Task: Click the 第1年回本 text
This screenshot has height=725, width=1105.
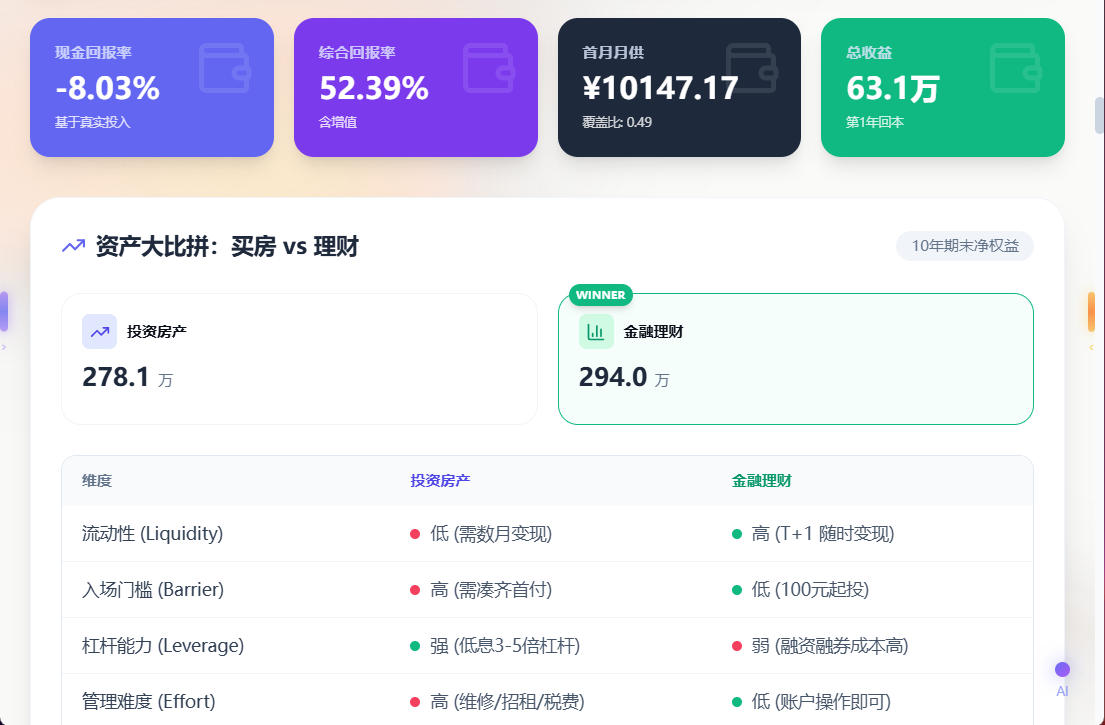Action: point(875,122)
